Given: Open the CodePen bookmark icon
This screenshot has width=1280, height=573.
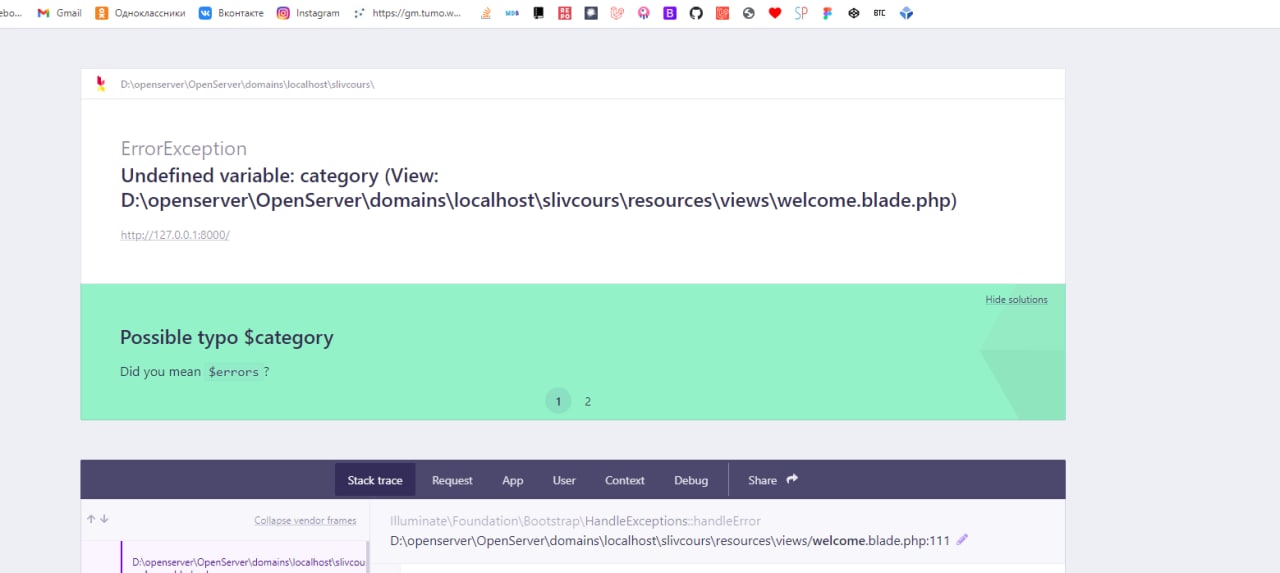Looking at the screenshot, I should pyautogui.click(x=853, y=13).
